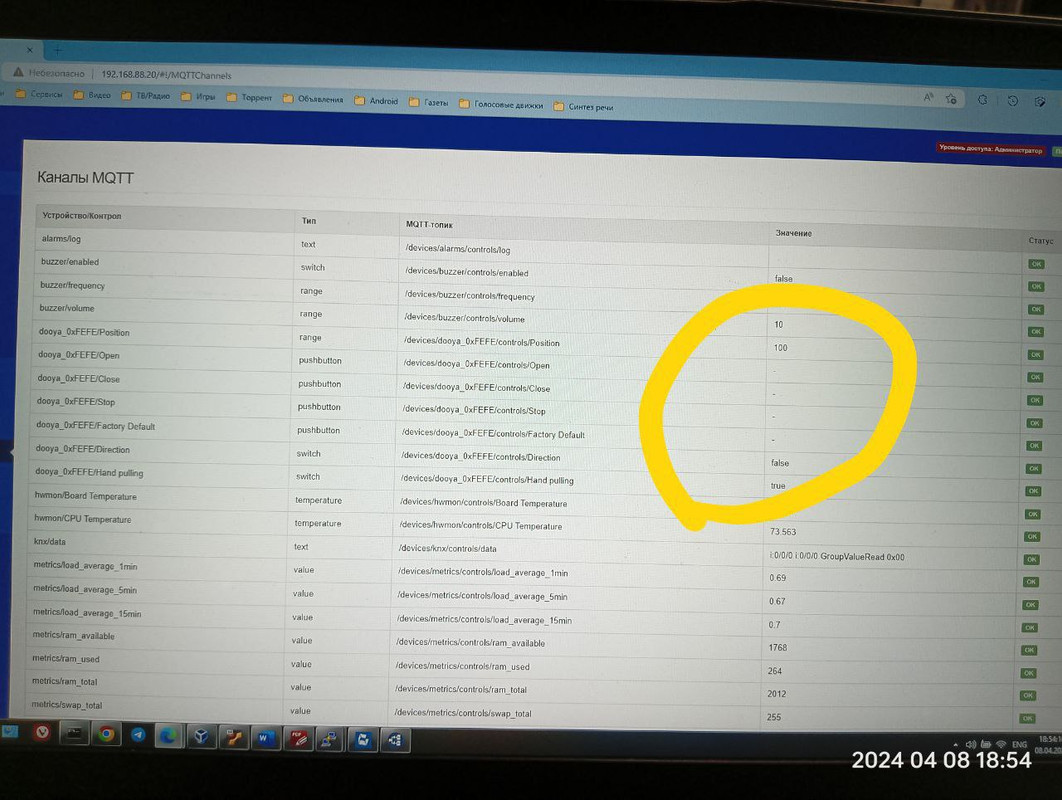The width and height of the screenshot is (1062, 800).
Task: Open a new browser tab with plus
Action: tap(58, 50)
